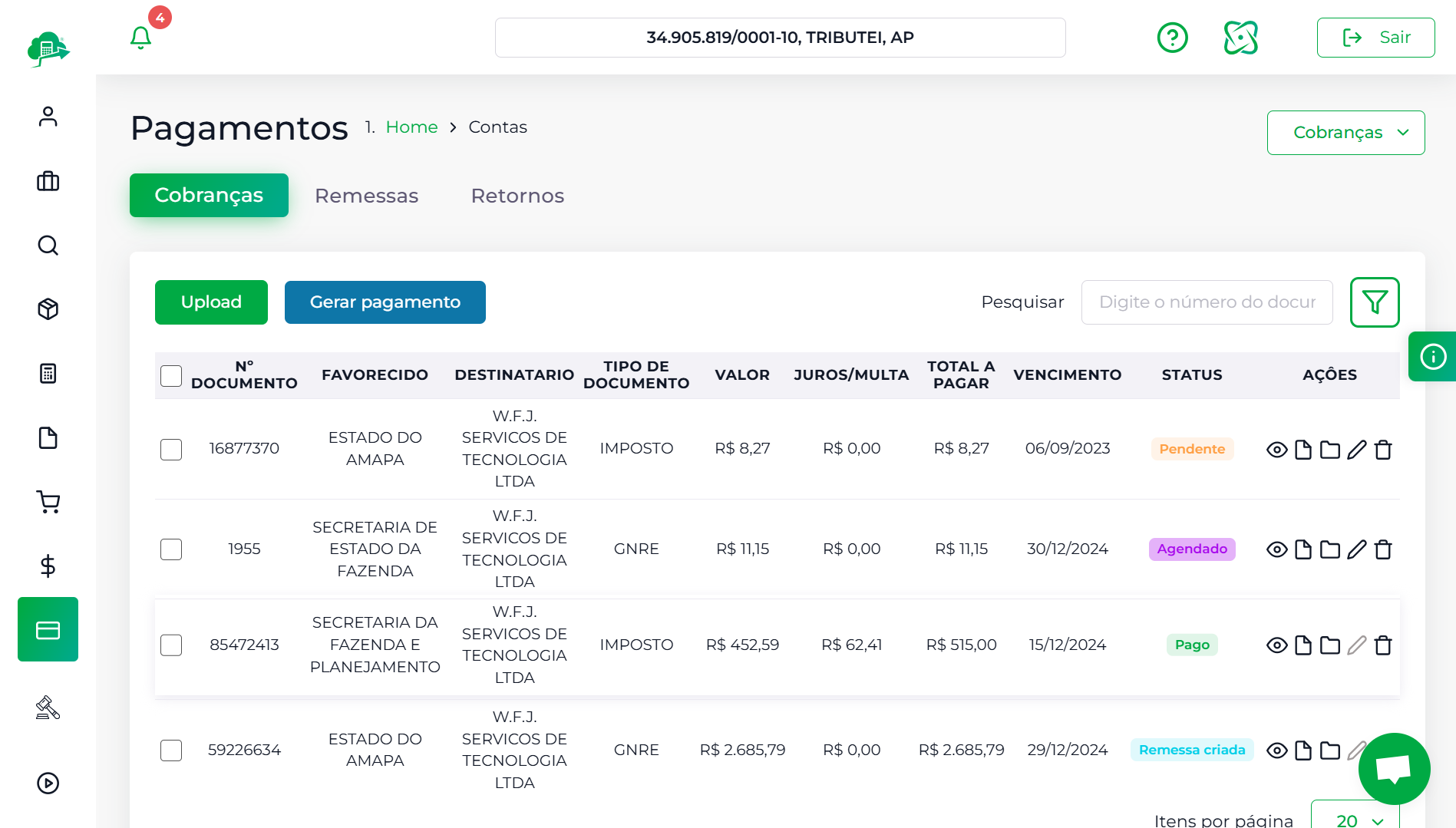The height and width of the screenshot is (828, 1456).
Task: Click the document number search field
Action: [1207, 302]
